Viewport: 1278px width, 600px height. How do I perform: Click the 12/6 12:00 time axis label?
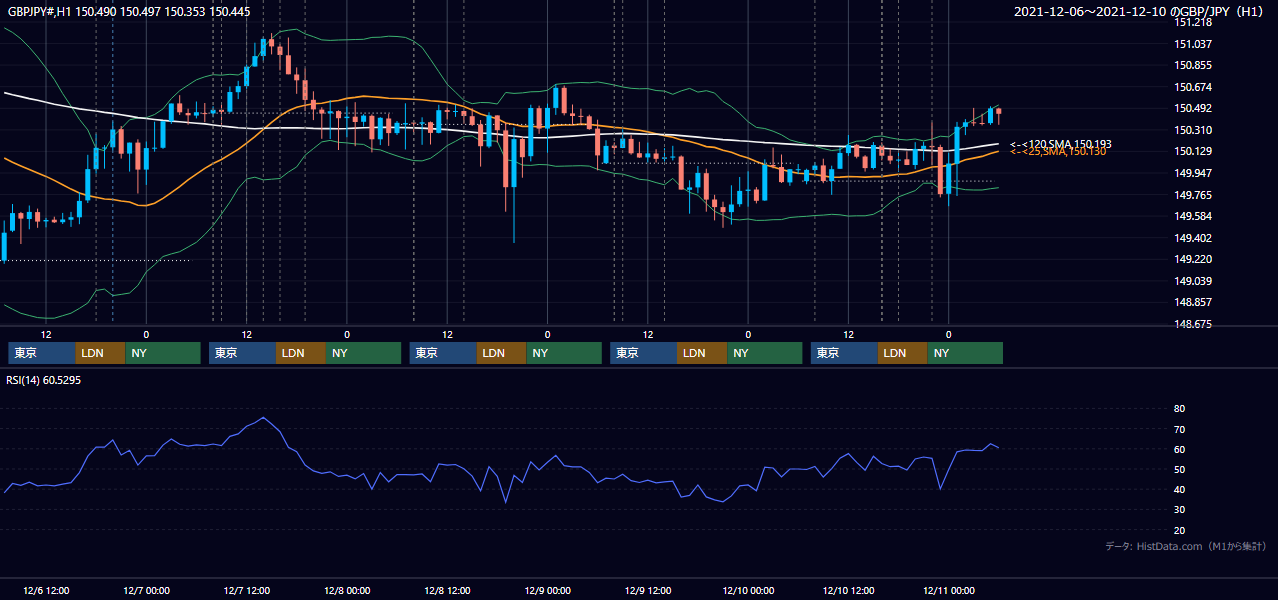point(46,590)
